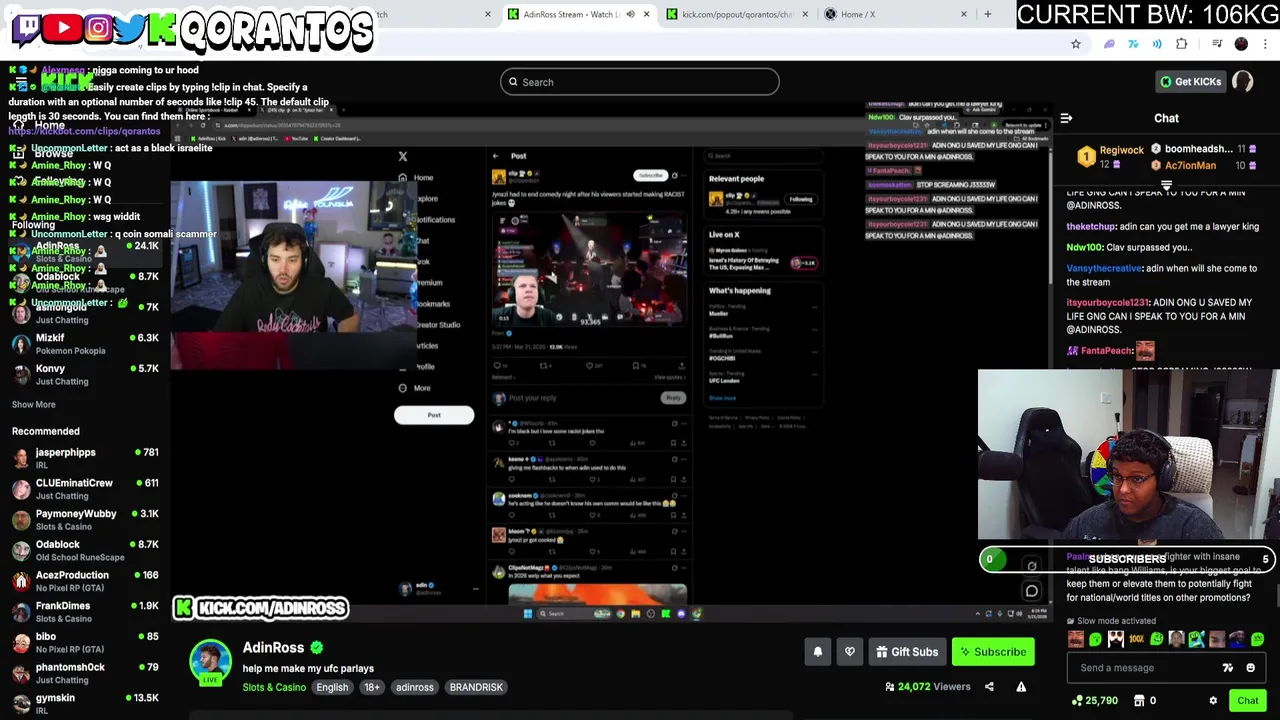Viewport: 1280px width, 720px height.
Task: Open the browser extensions puzzle icon
Action: point(1182,44)
